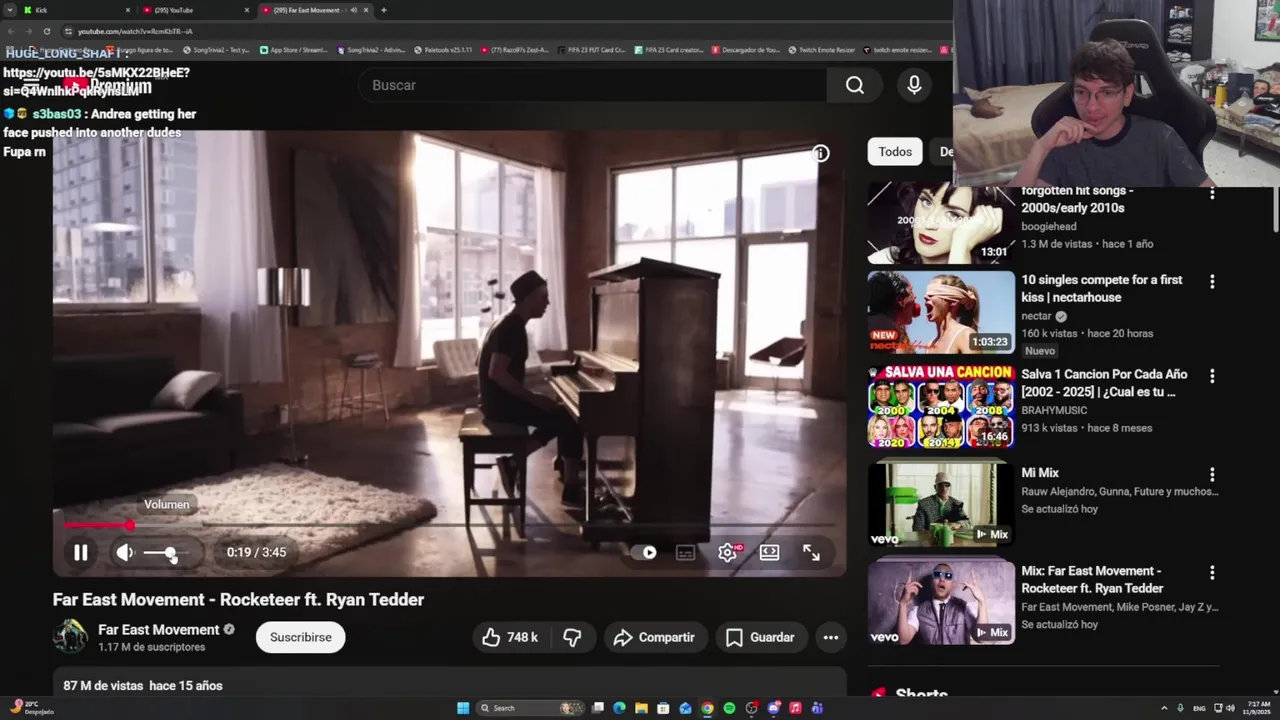
Task: Open a new browser tab
Action: point(384,10)
